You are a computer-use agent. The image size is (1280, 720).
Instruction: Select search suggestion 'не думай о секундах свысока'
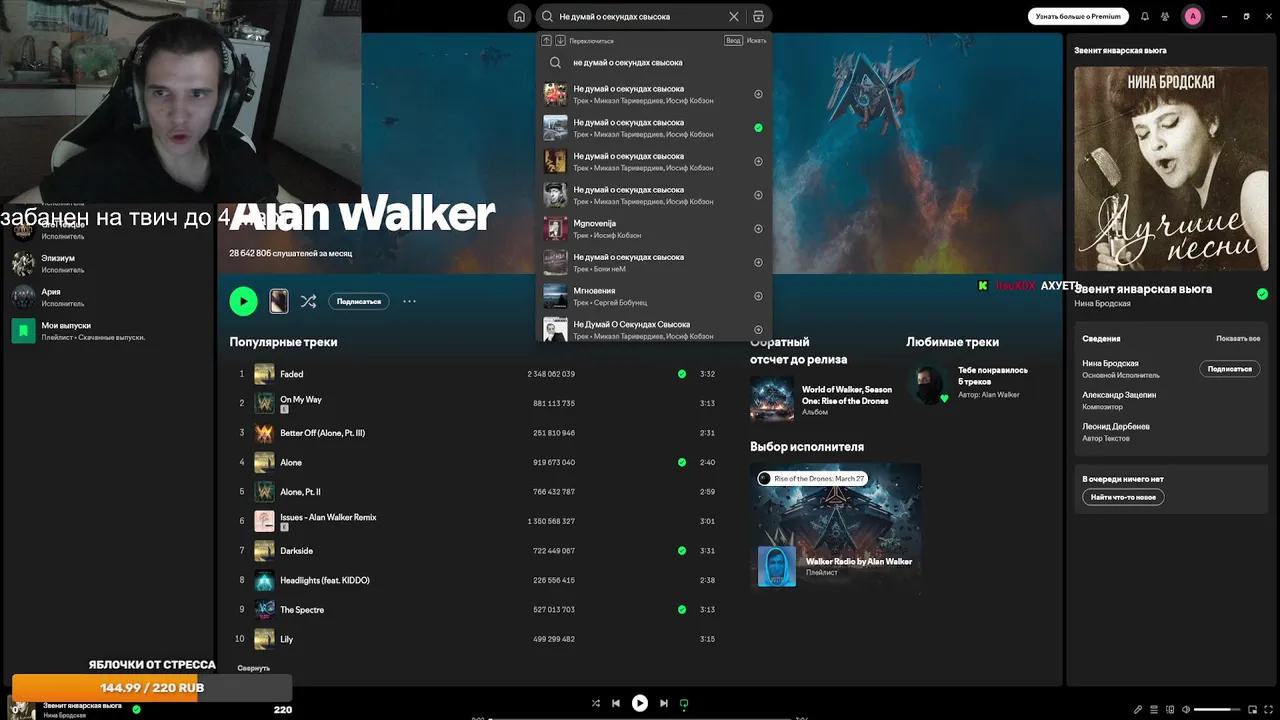(655, 62)
